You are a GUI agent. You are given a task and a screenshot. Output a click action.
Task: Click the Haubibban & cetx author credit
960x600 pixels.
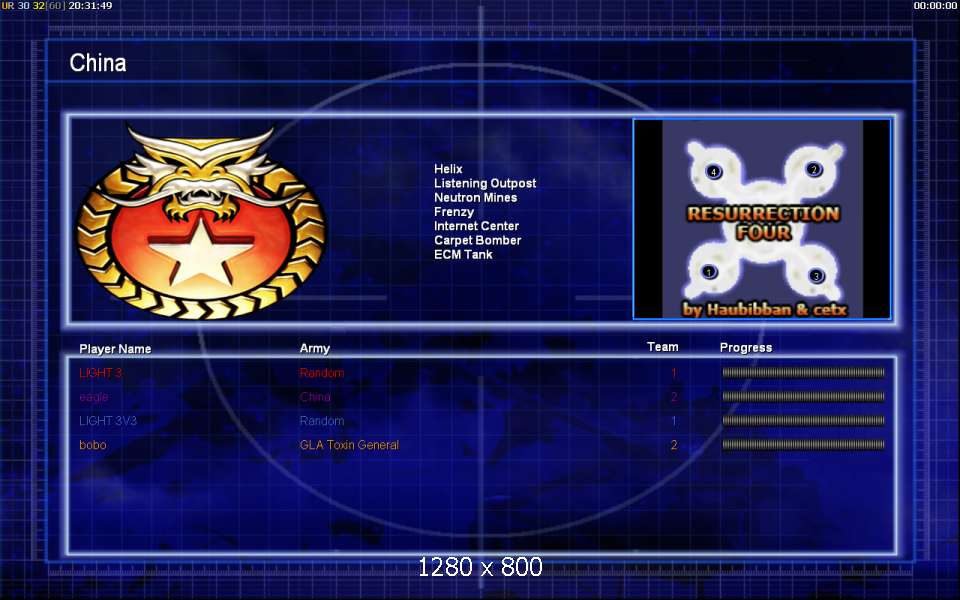(765, 309)
